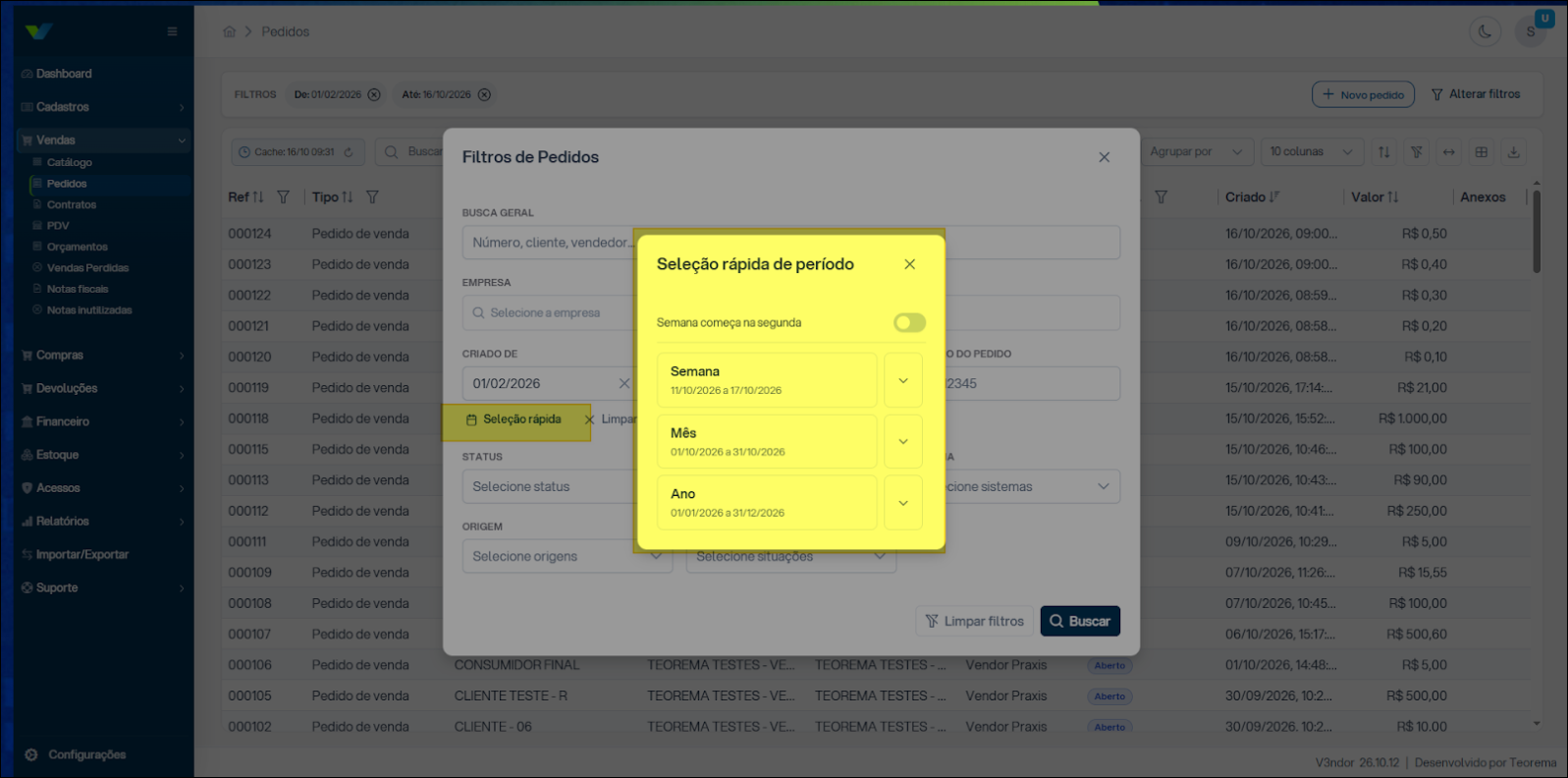This screenshot has width=1568, height=778.
Task: Open the 10 colunas dropdown
Action: tap(1312, 152)
